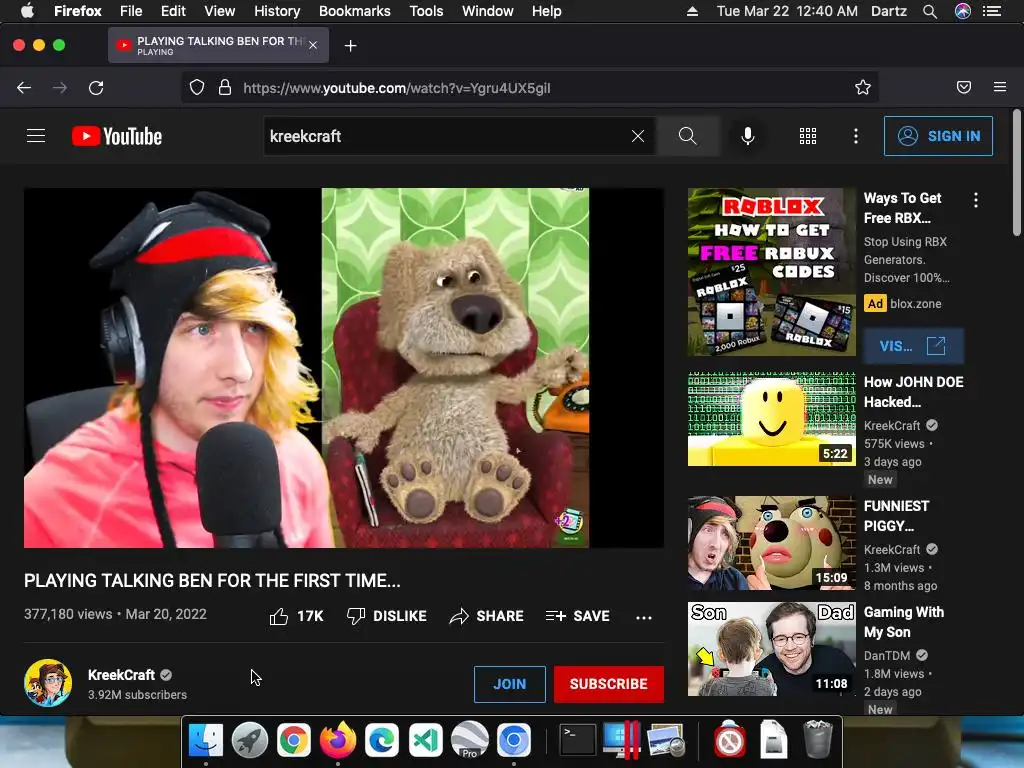This screenshot has height=768, width=1024.
Task: Click the Firefox URL address bar
Action: (529, 88)
